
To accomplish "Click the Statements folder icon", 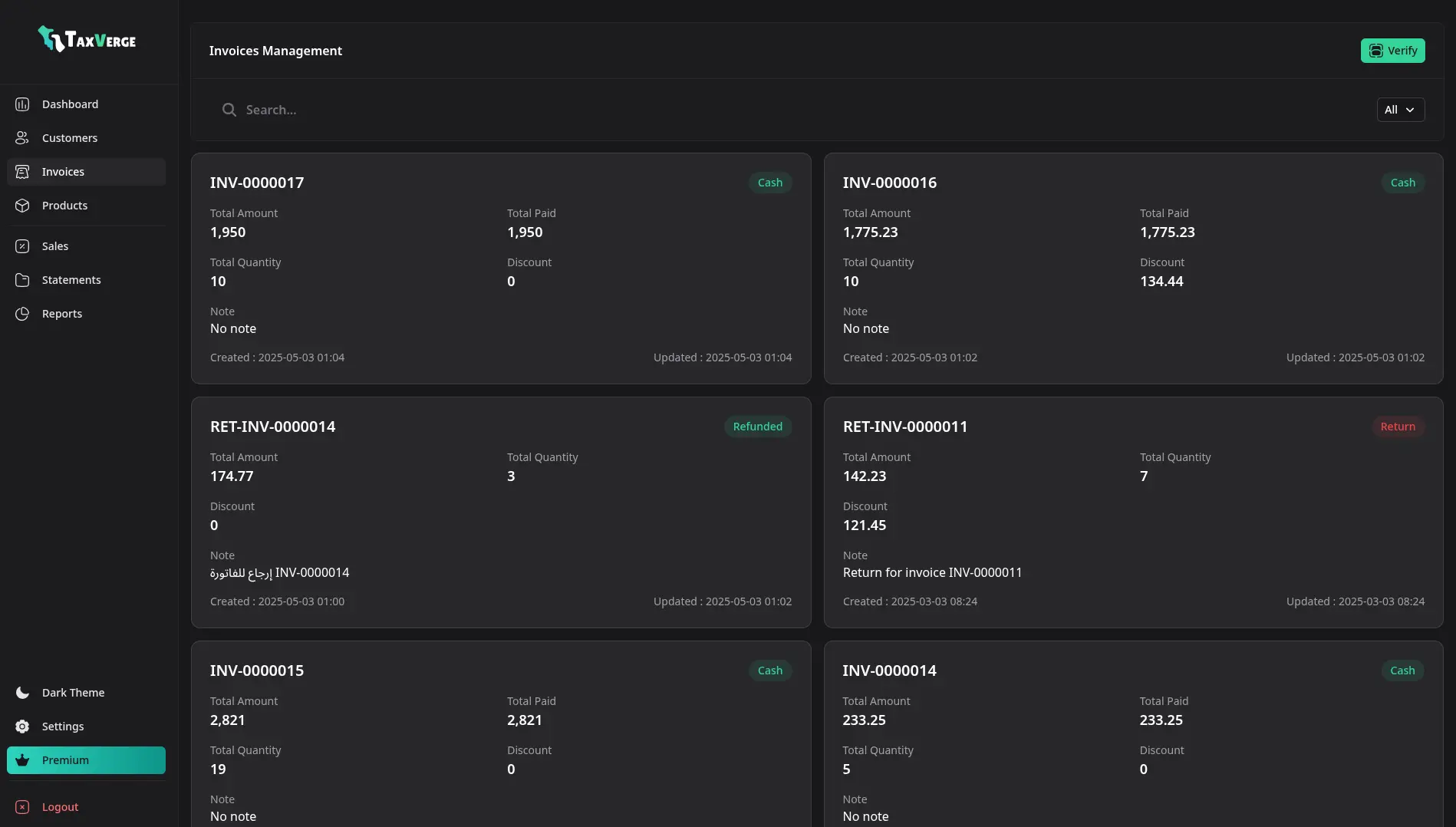I will click(x=21, y=279).
